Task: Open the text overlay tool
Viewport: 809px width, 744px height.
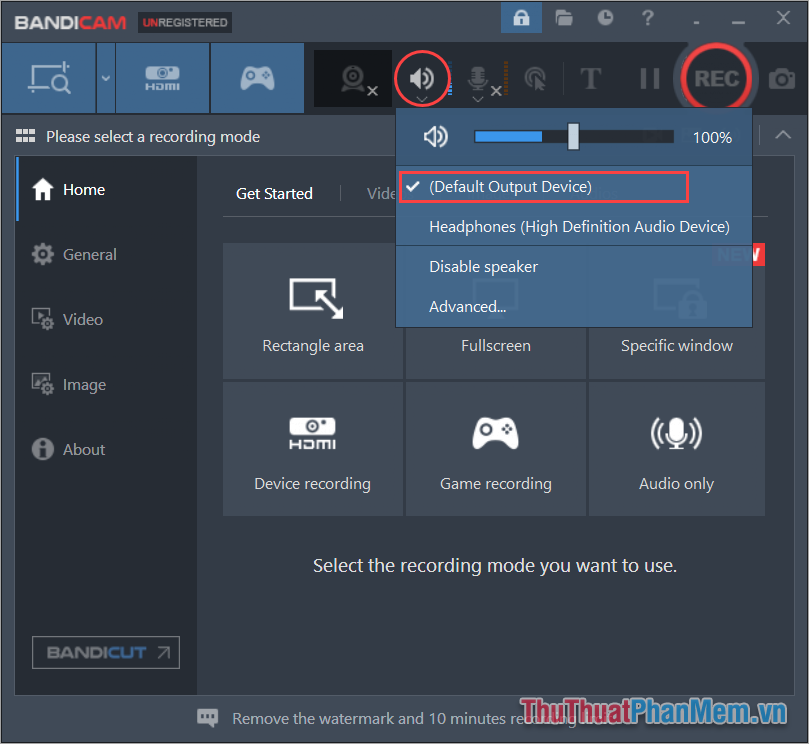Action: 590,77
